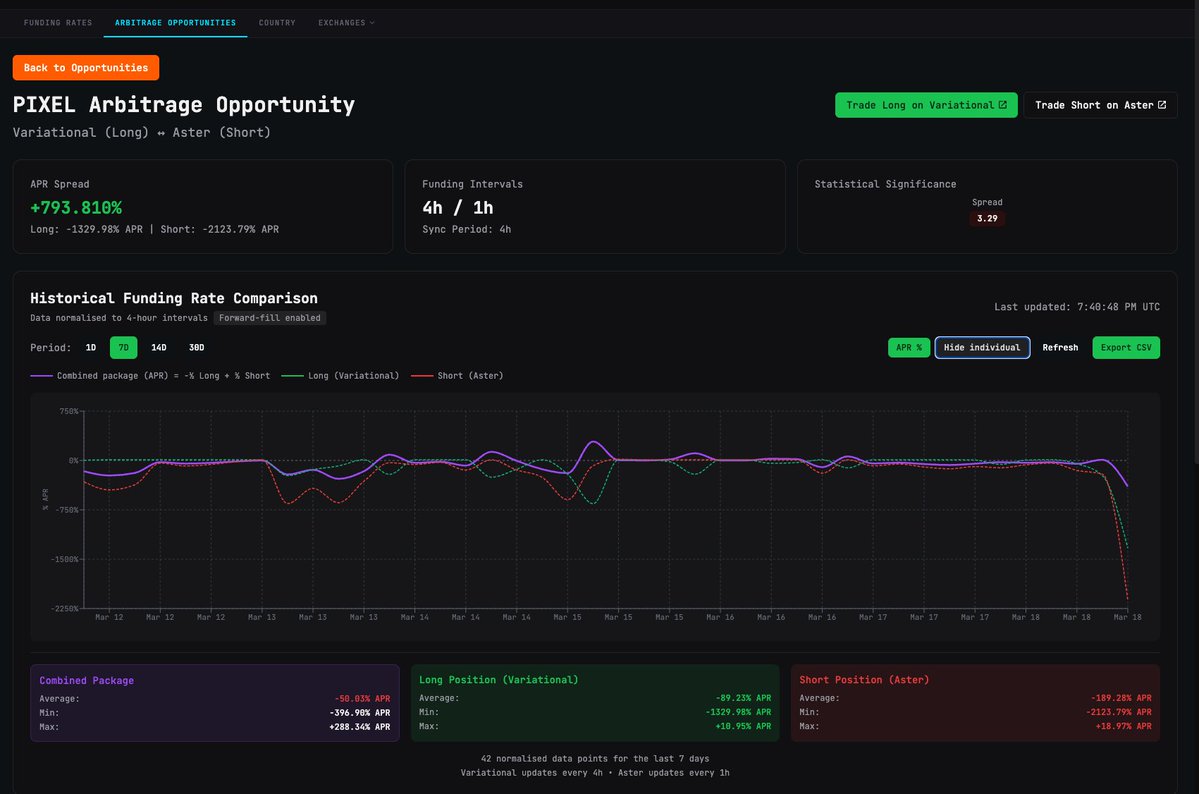1199x794 pixels.
Task: Click the -2250% y-axis label
Action: 64,608
